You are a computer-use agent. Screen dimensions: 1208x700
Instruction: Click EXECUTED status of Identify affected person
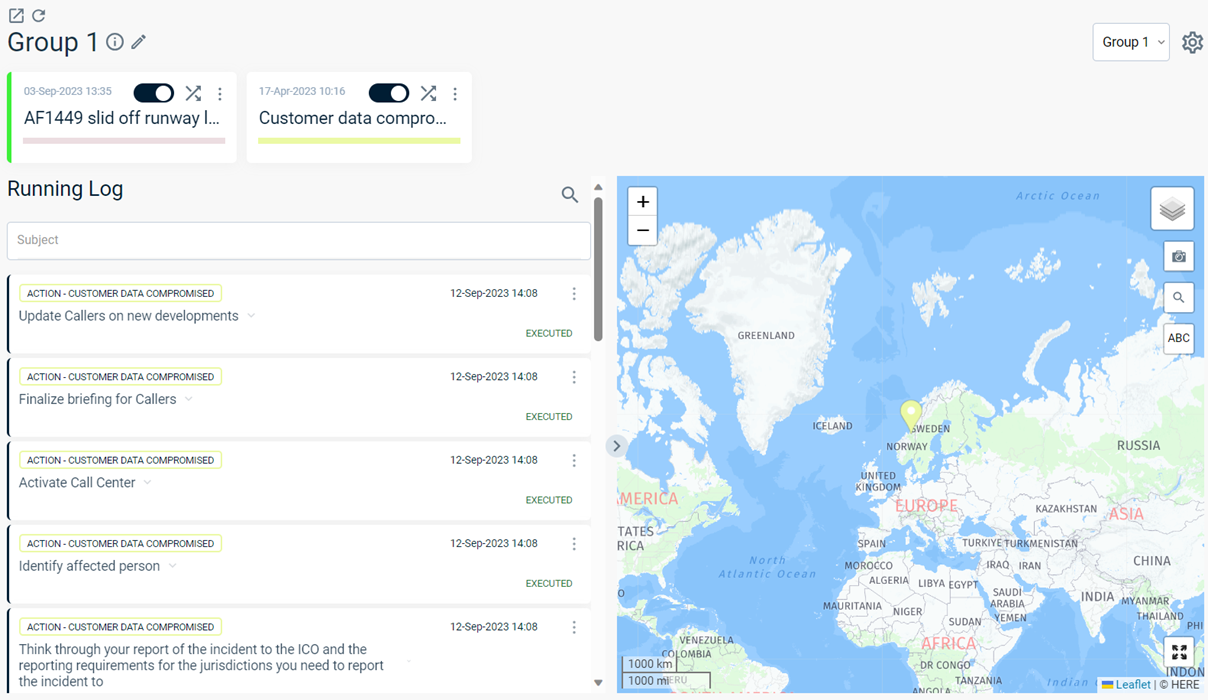point(549,583)
